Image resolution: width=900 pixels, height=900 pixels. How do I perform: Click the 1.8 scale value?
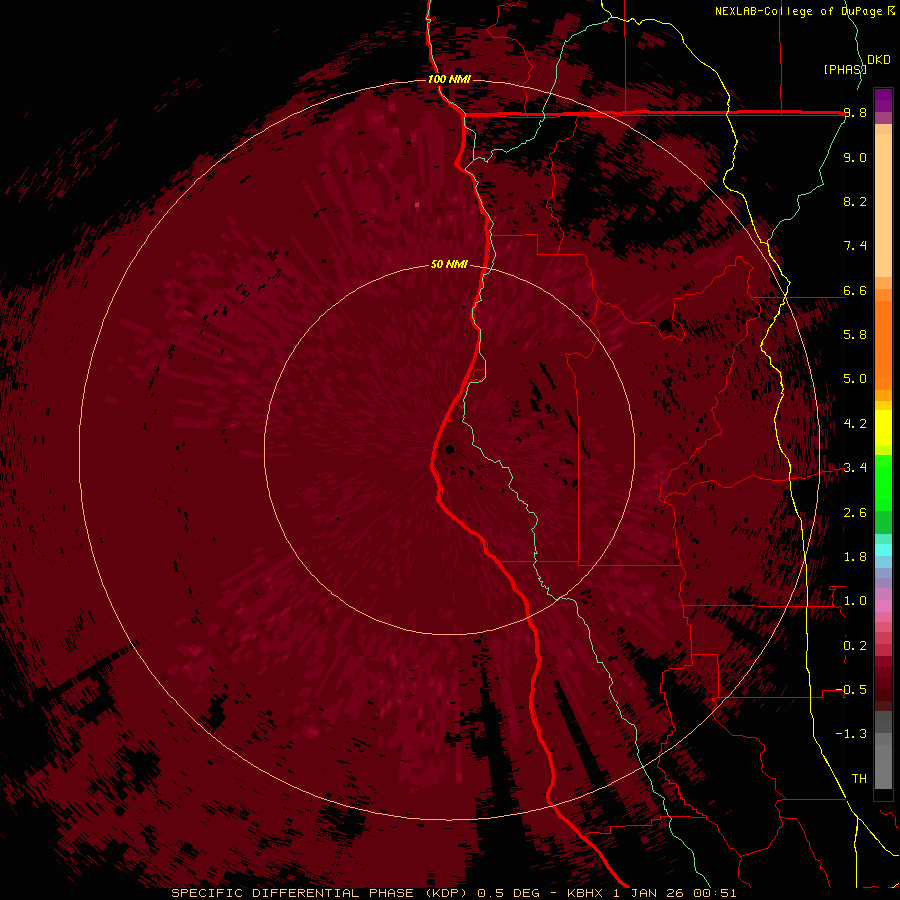pyautogui.click(x=855, y=556)
